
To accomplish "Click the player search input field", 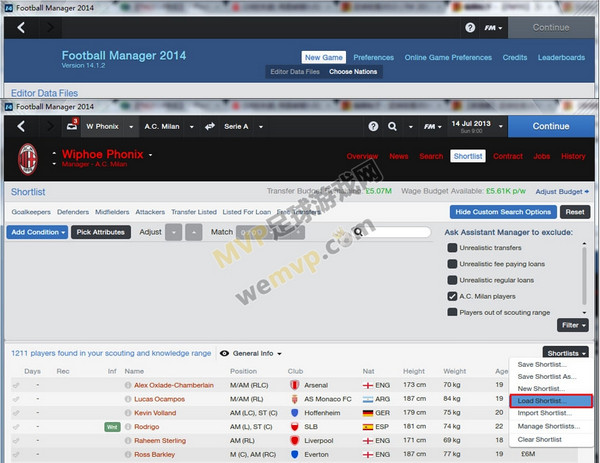I will point(391,232).
